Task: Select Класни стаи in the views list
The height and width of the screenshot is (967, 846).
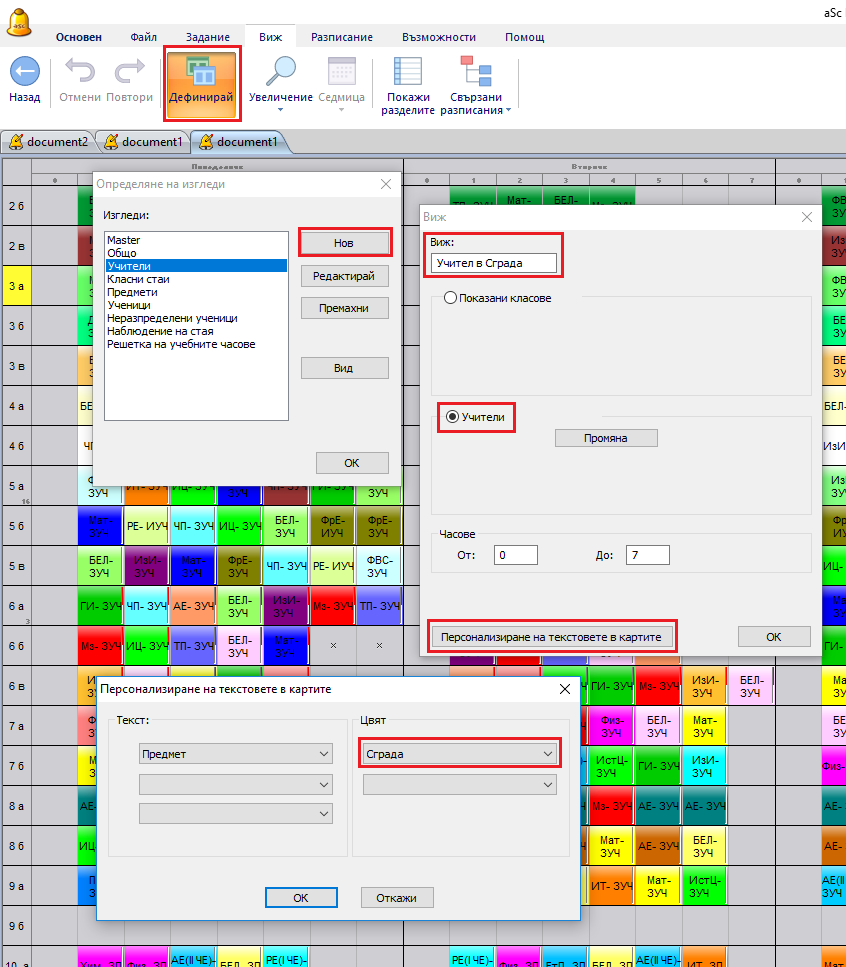Action: (138, 279)
